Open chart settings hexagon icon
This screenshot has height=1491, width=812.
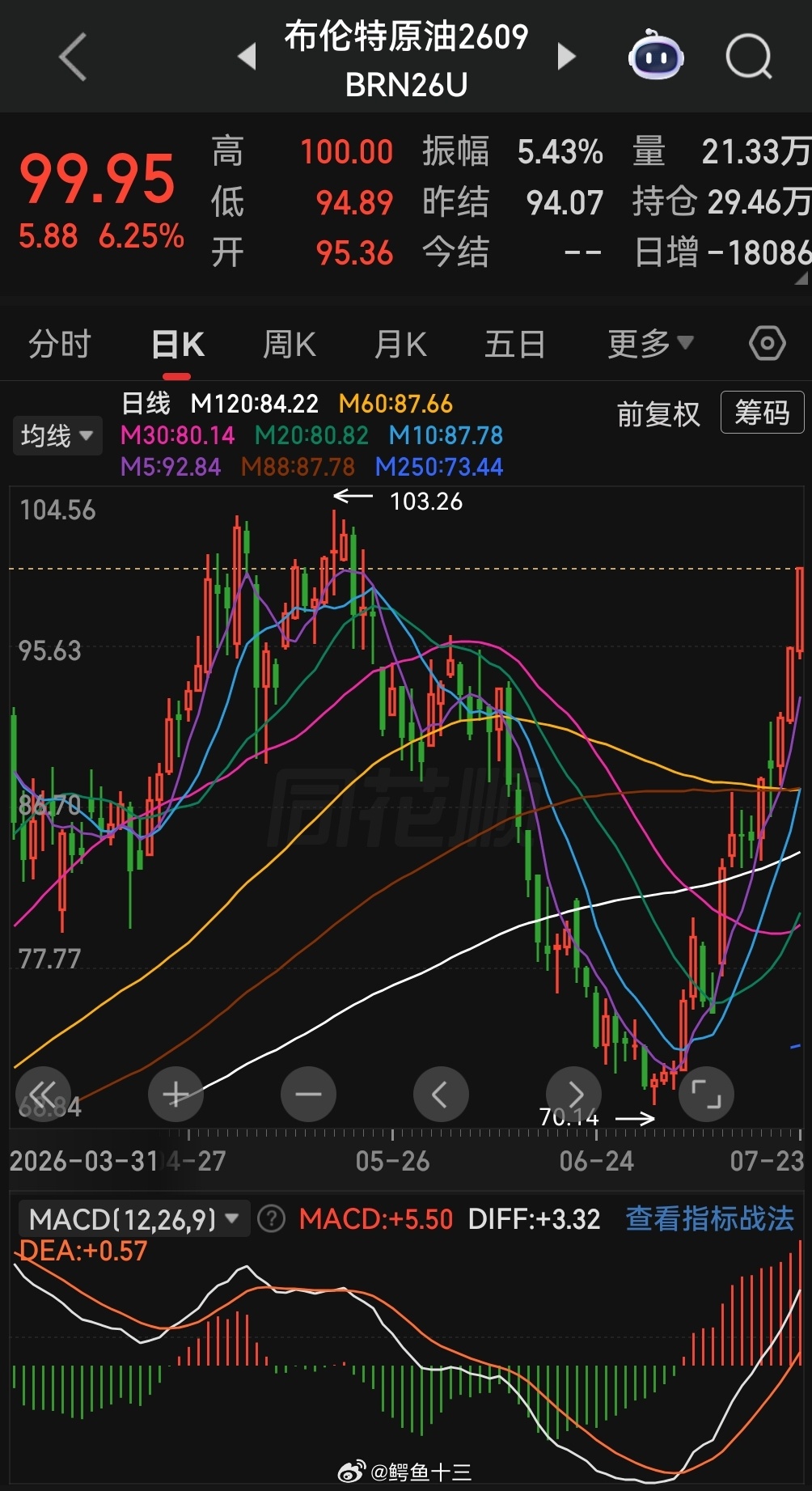(767, 344)
